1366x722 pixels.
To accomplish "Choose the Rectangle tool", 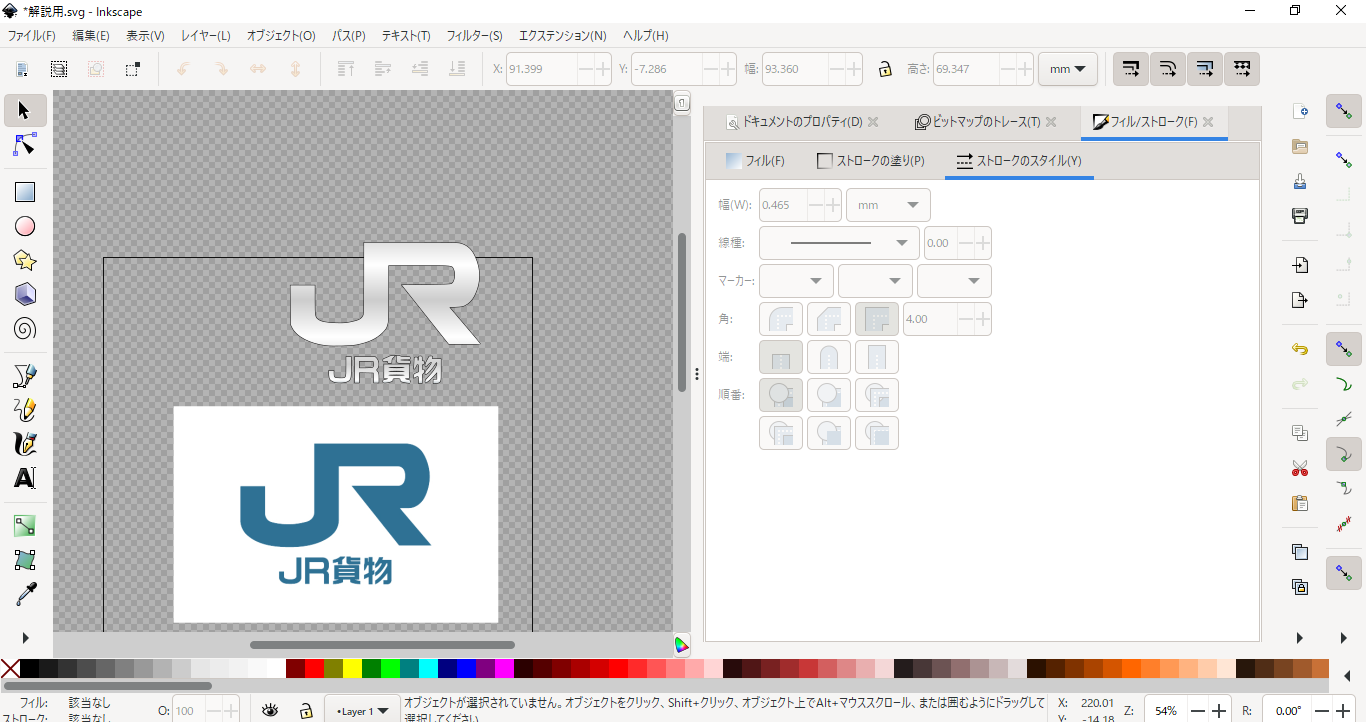I will point(25,192).
